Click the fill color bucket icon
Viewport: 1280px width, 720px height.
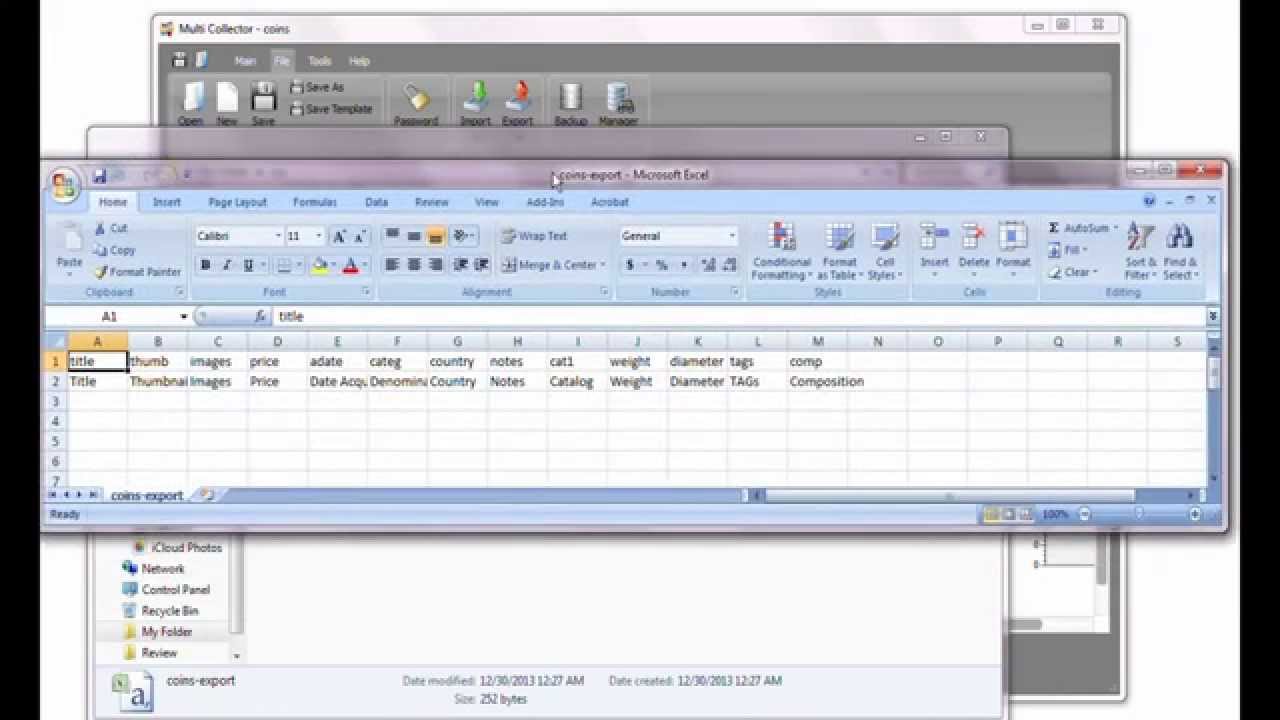coord(319,265)
